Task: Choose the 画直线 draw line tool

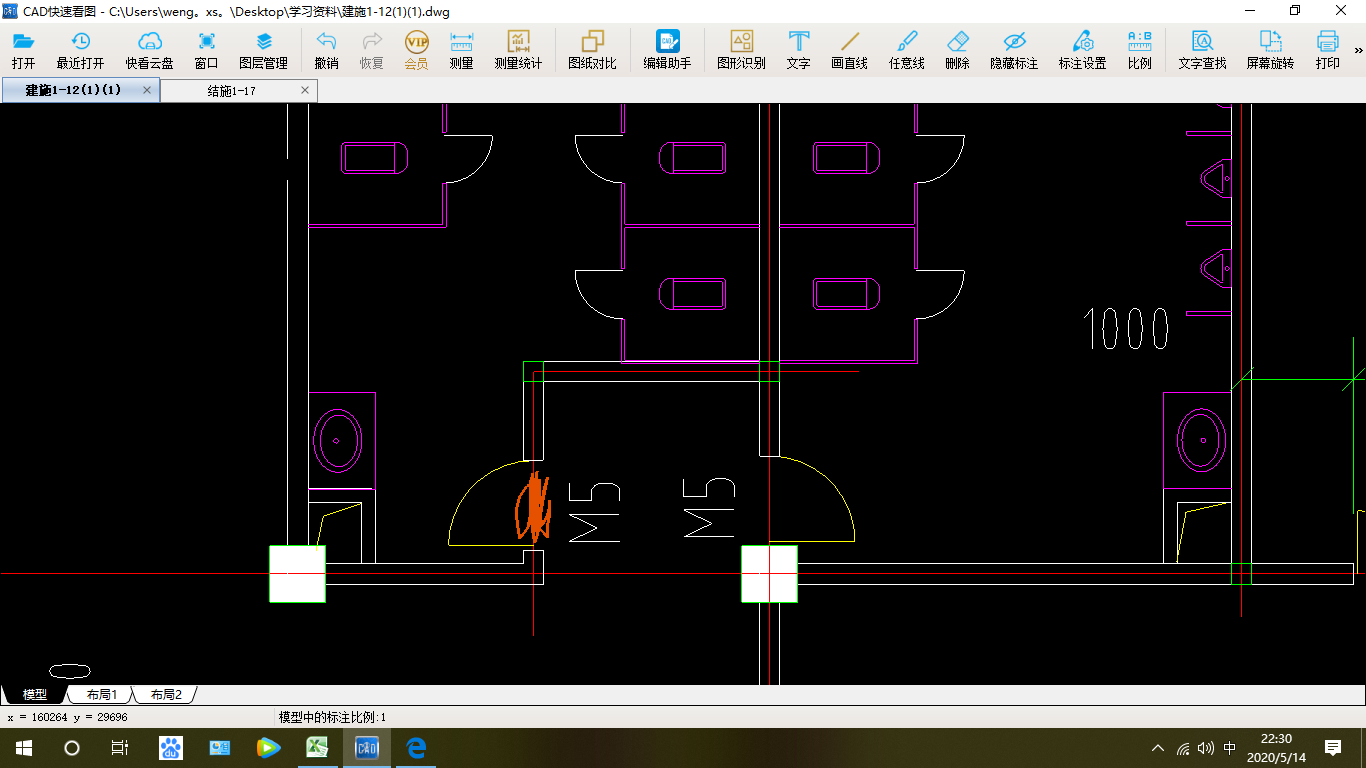Action: pyautogui.click(x=849, y=50)
